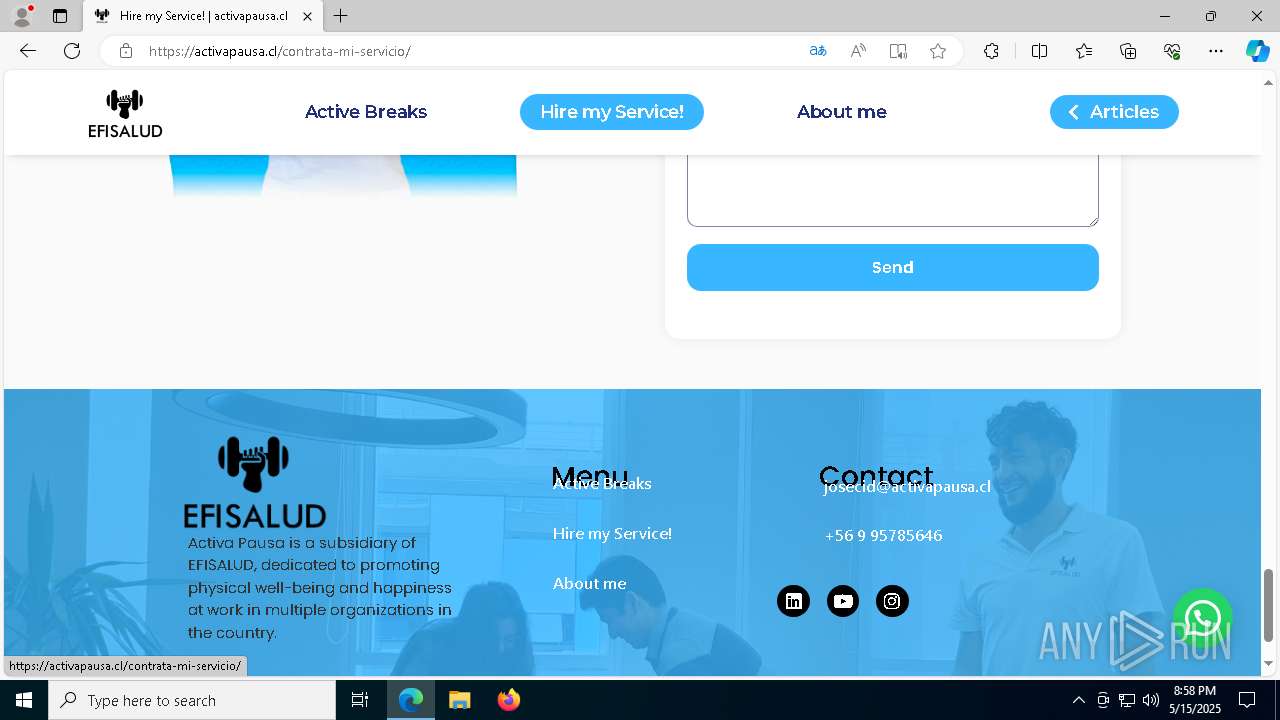Open the LinkedIn icon in the footer
Screen dimensions: 1280x720
click(793, 601)
